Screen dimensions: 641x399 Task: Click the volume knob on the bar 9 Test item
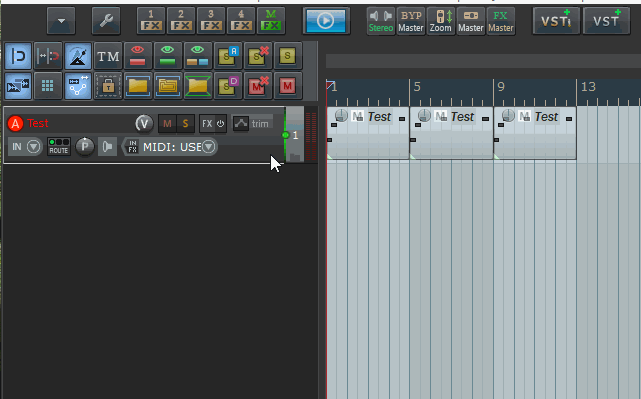pyautogui.click(x=508, y=116)
